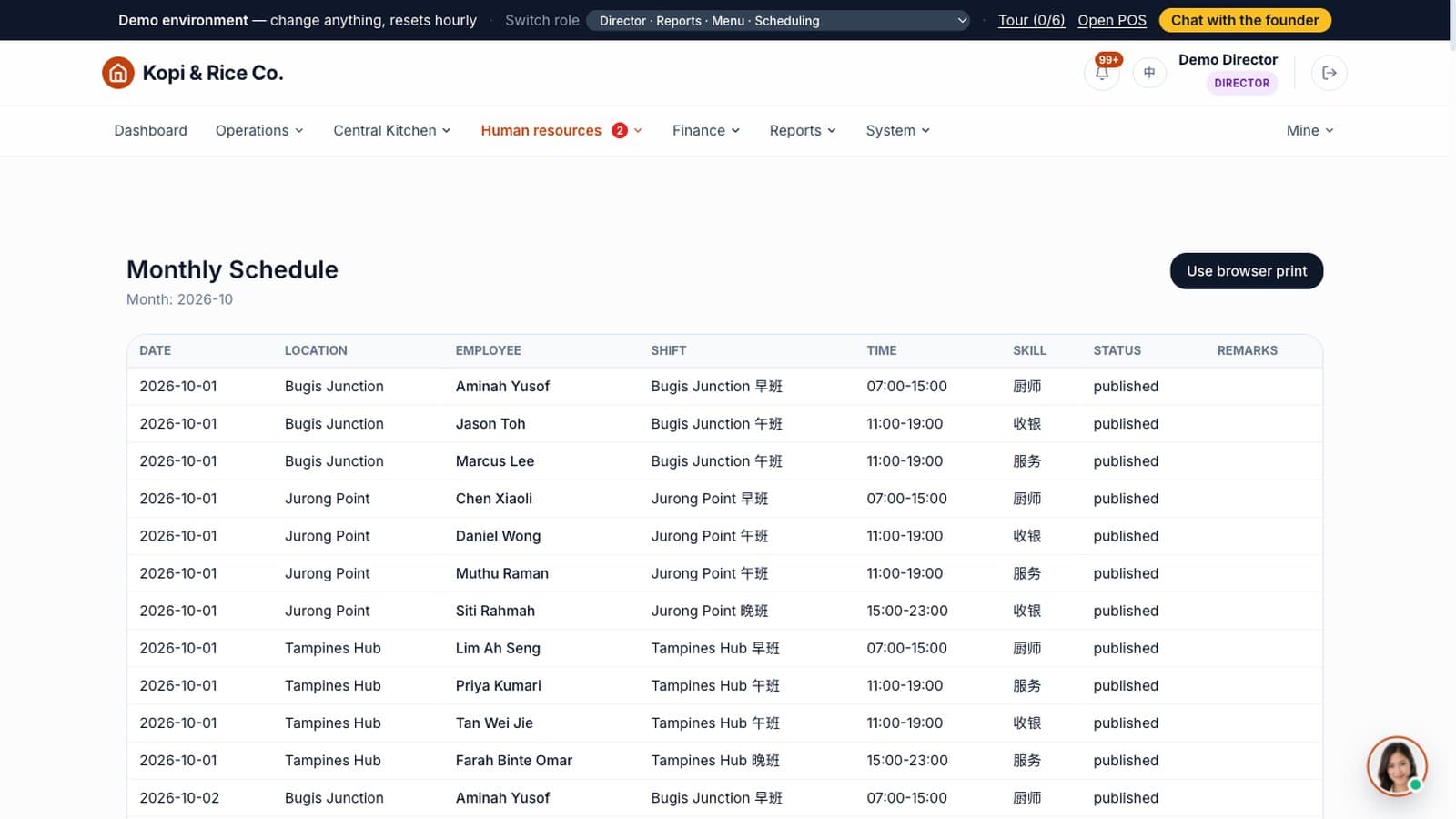The width and height of the screenshot is (1456, 819).
Task: Go to the Dashboard tab
Action: pyautogui.click(x=150, y=130)
